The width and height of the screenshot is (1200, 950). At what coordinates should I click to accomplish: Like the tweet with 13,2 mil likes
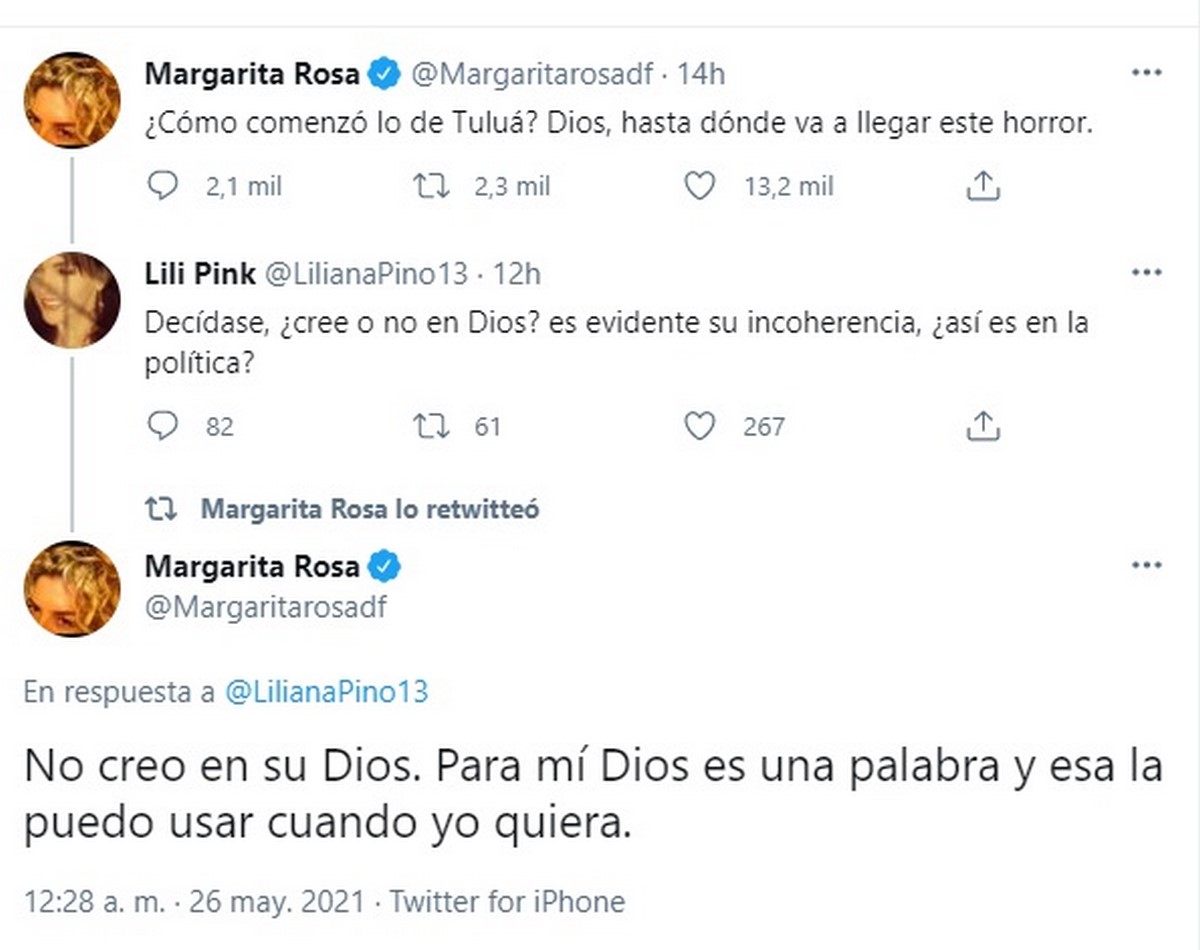[x=699, y=186]
